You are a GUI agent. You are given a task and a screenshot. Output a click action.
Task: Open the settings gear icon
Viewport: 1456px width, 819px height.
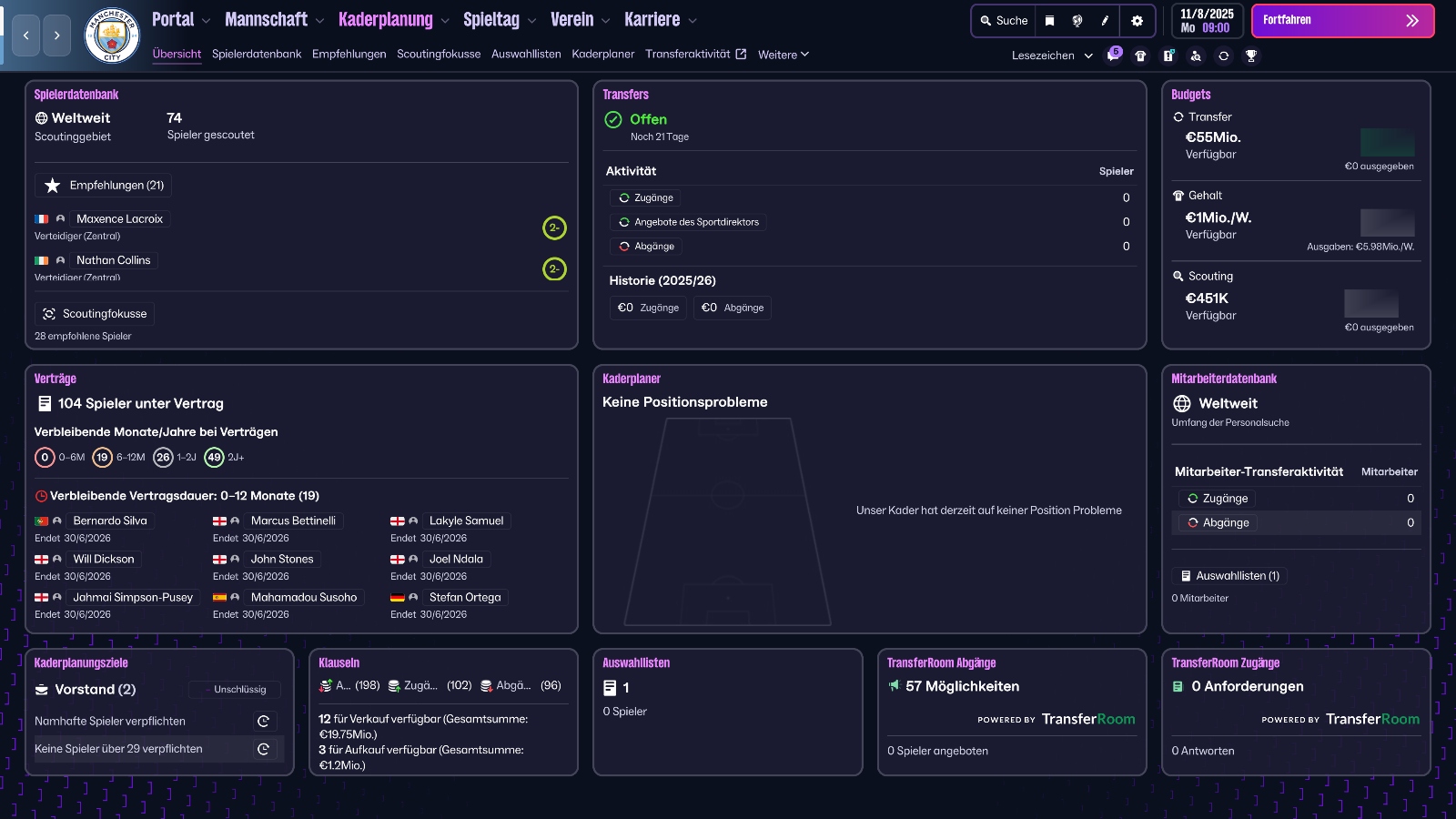(x=1137, y=20)
